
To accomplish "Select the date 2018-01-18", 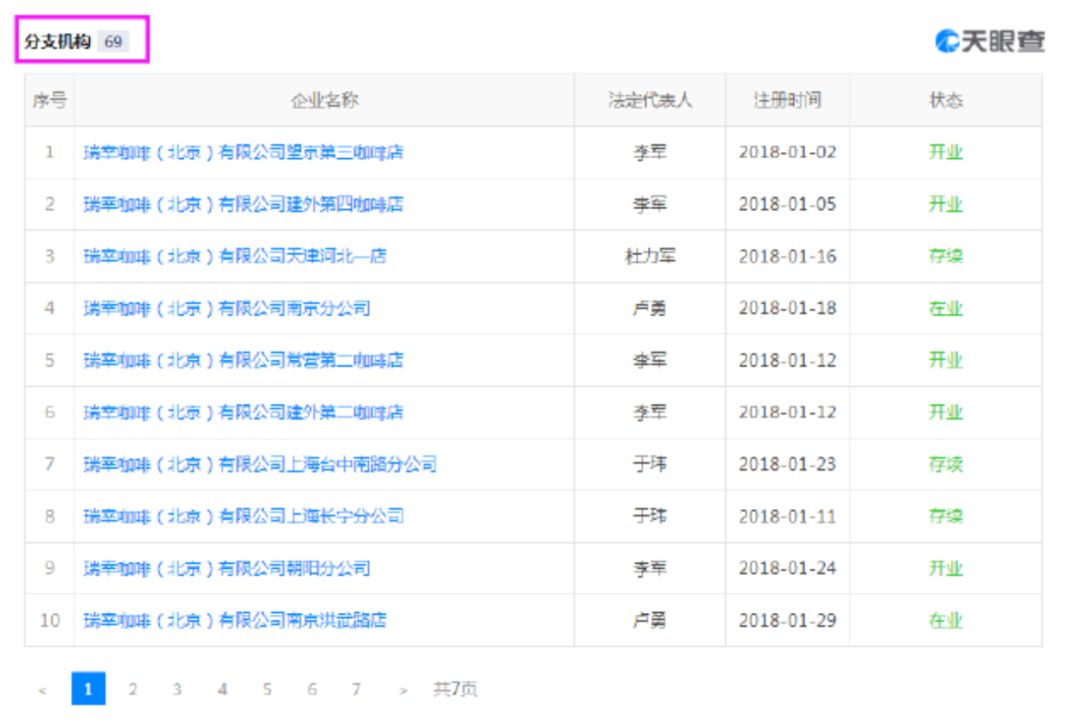I will coord(787,309).
